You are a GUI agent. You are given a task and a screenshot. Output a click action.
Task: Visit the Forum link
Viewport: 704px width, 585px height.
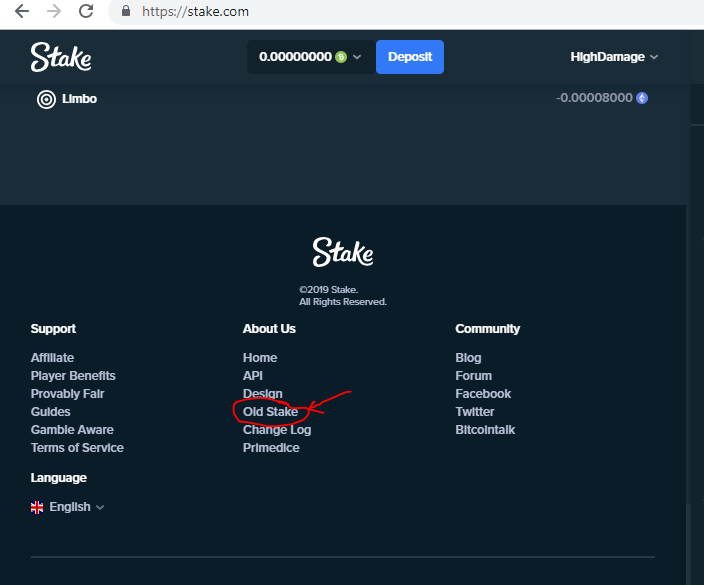474,376
